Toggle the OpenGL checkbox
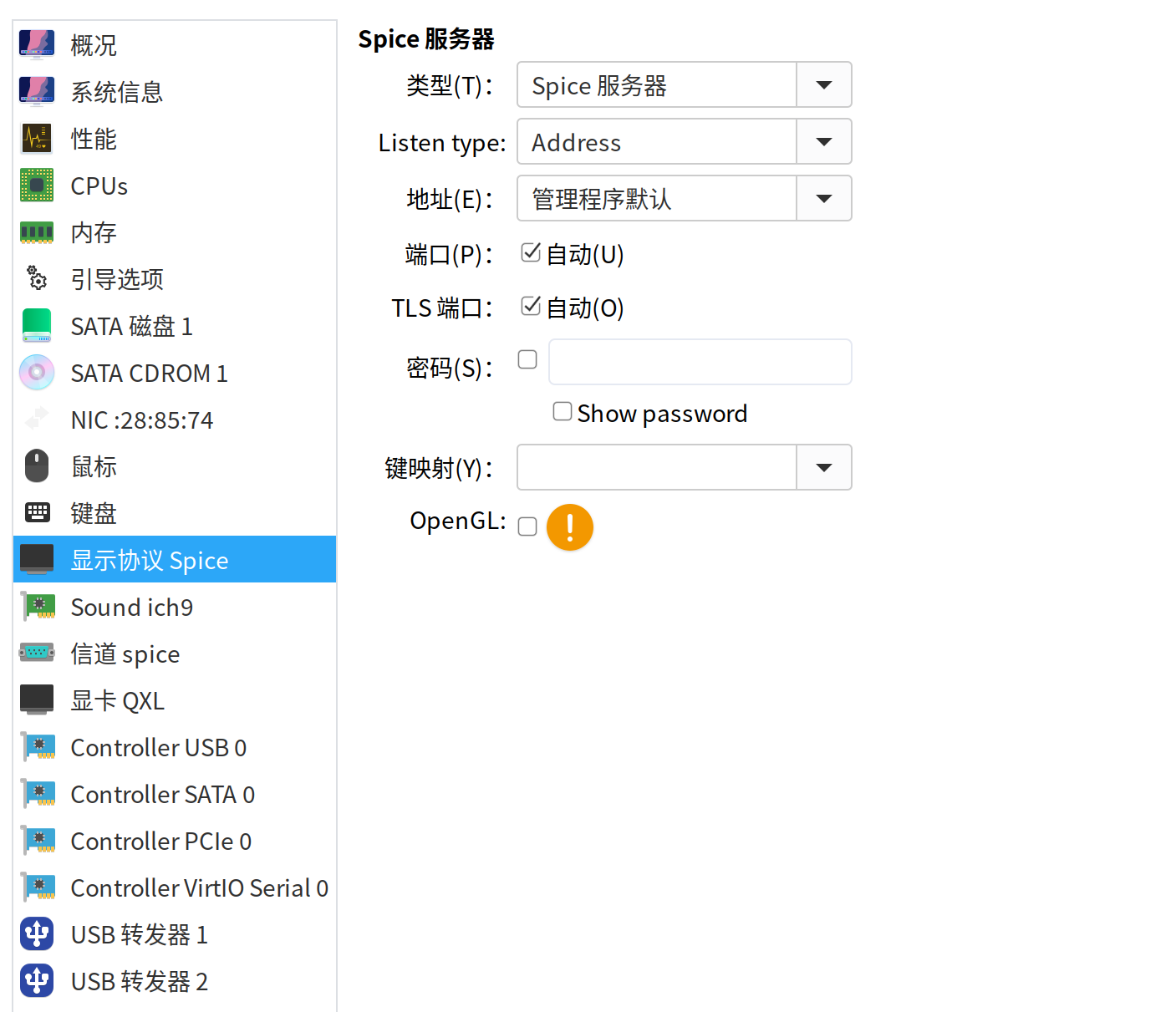 click(x=527, y=526)
